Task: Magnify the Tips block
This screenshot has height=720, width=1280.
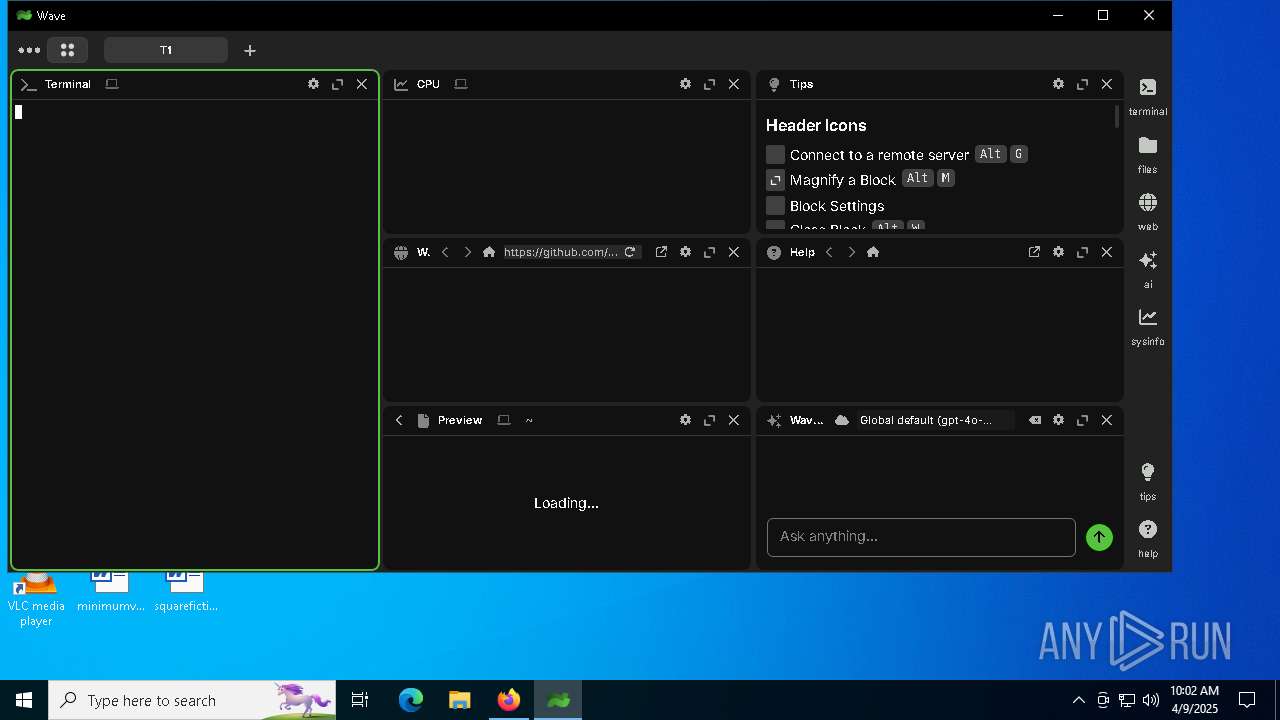Action: coord(1082,84)
